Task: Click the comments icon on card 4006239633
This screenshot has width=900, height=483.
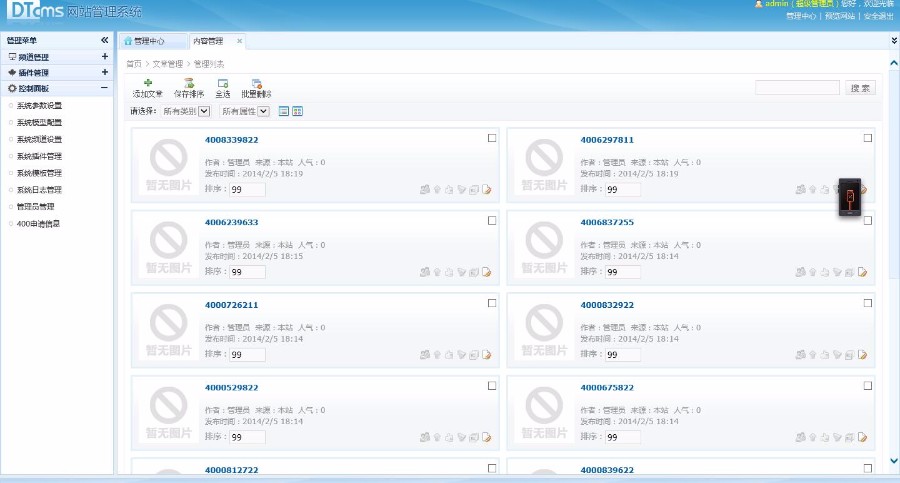Action: click(x=425, y=272)
